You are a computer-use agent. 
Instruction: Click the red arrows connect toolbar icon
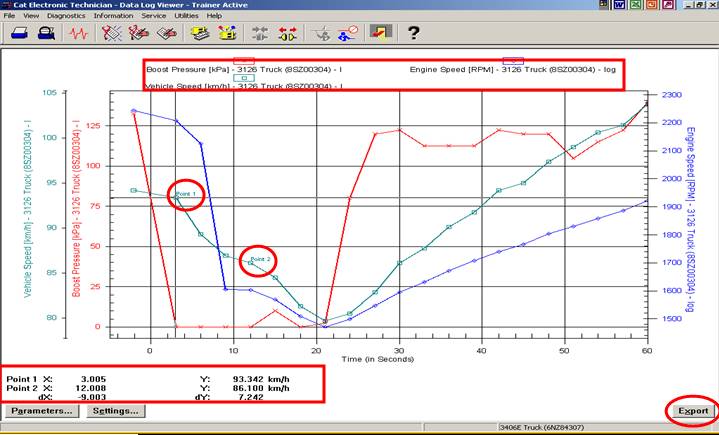coord(289,33)
